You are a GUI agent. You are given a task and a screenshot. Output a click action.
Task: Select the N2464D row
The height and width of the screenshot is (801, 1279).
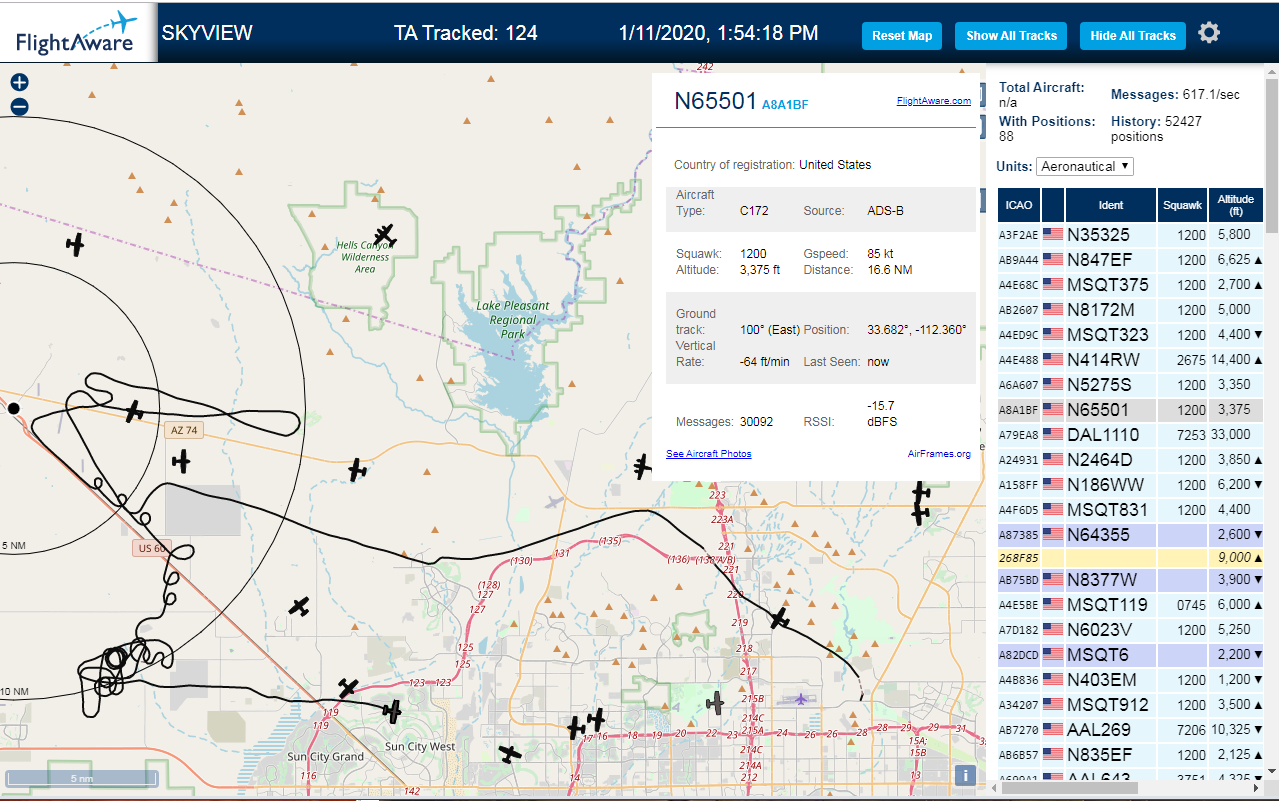(1131, 459)
